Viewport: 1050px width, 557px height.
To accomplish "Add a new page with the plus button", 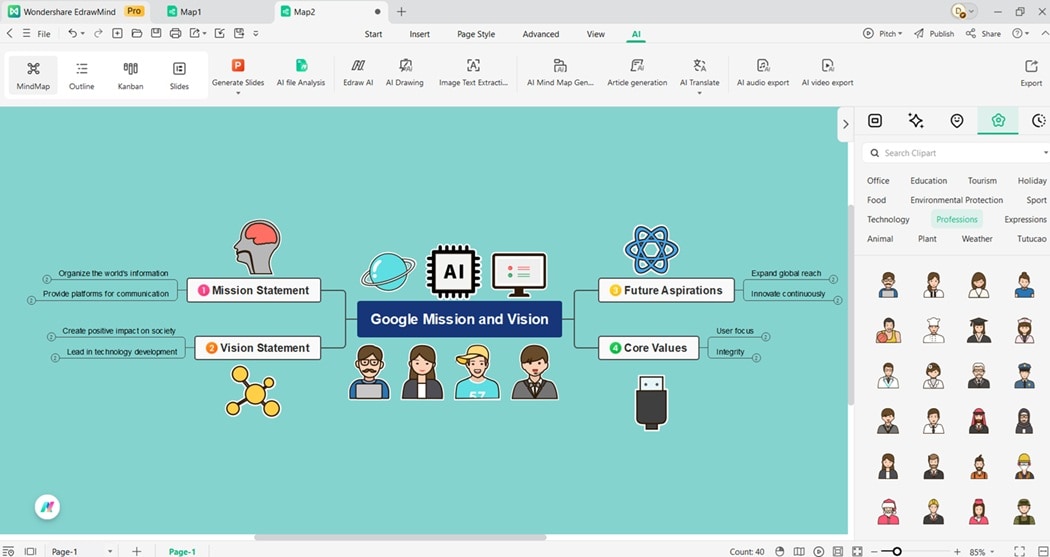I will (x=137, y=552).
